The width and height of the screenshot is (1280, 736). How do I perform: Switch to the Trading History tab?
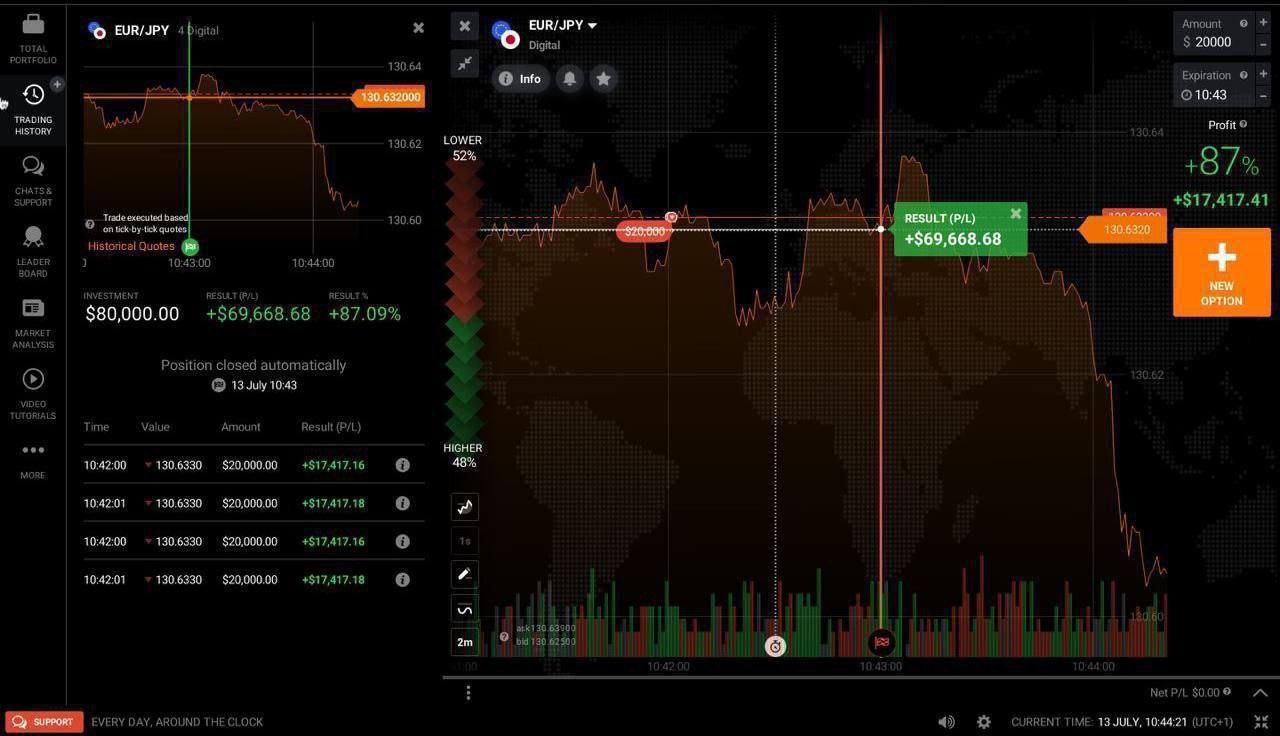point(33,109)
